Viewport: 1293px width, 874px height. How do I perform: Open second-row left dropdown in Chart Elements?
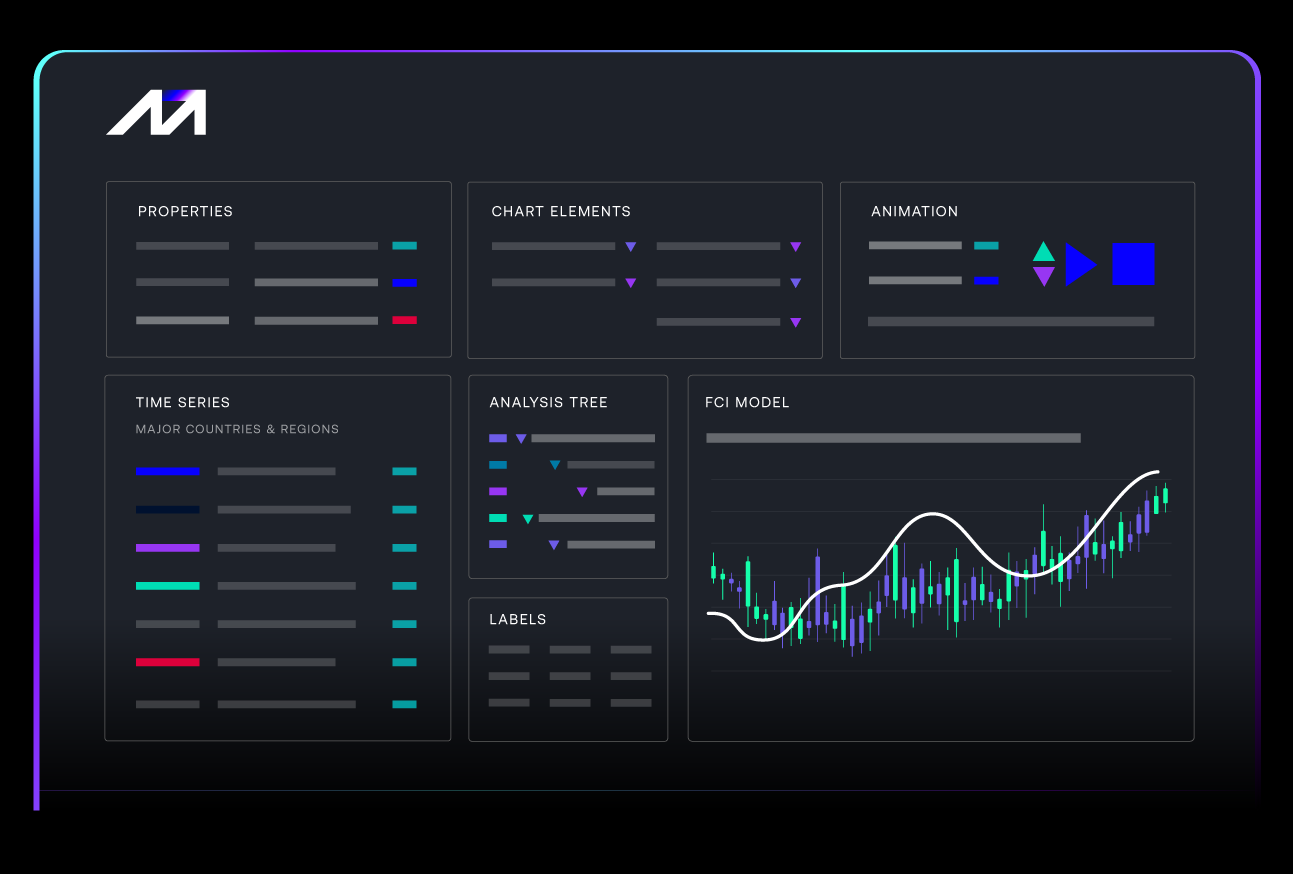click(x=630, y=283)
